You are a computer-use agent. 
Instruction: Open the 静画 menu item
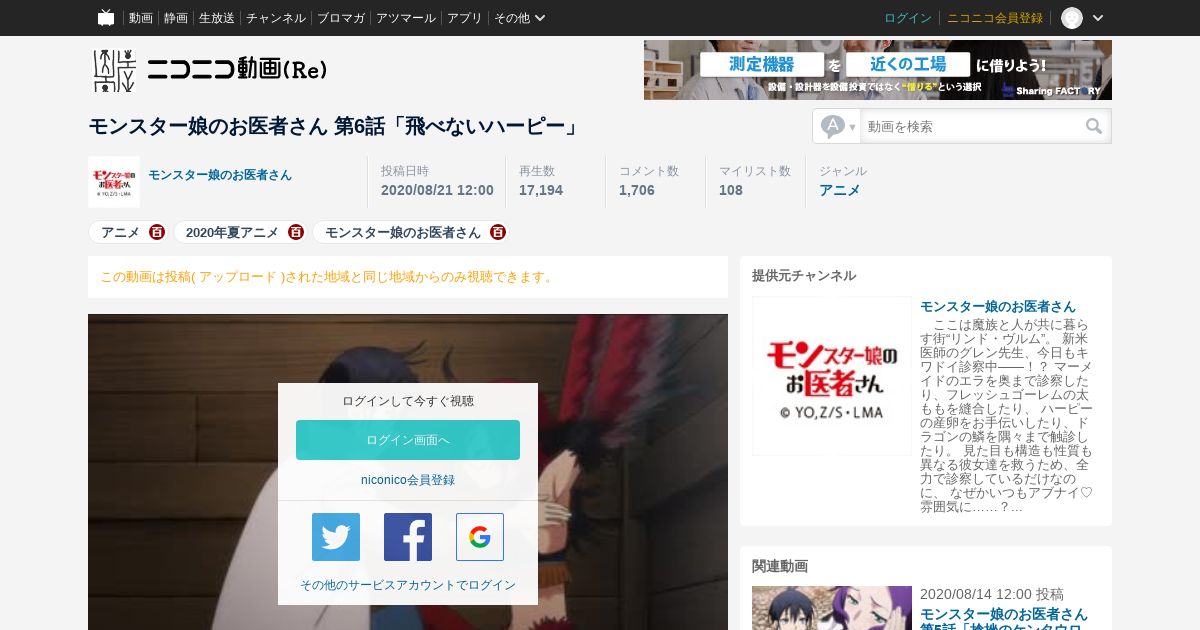(x=176, y=18)
